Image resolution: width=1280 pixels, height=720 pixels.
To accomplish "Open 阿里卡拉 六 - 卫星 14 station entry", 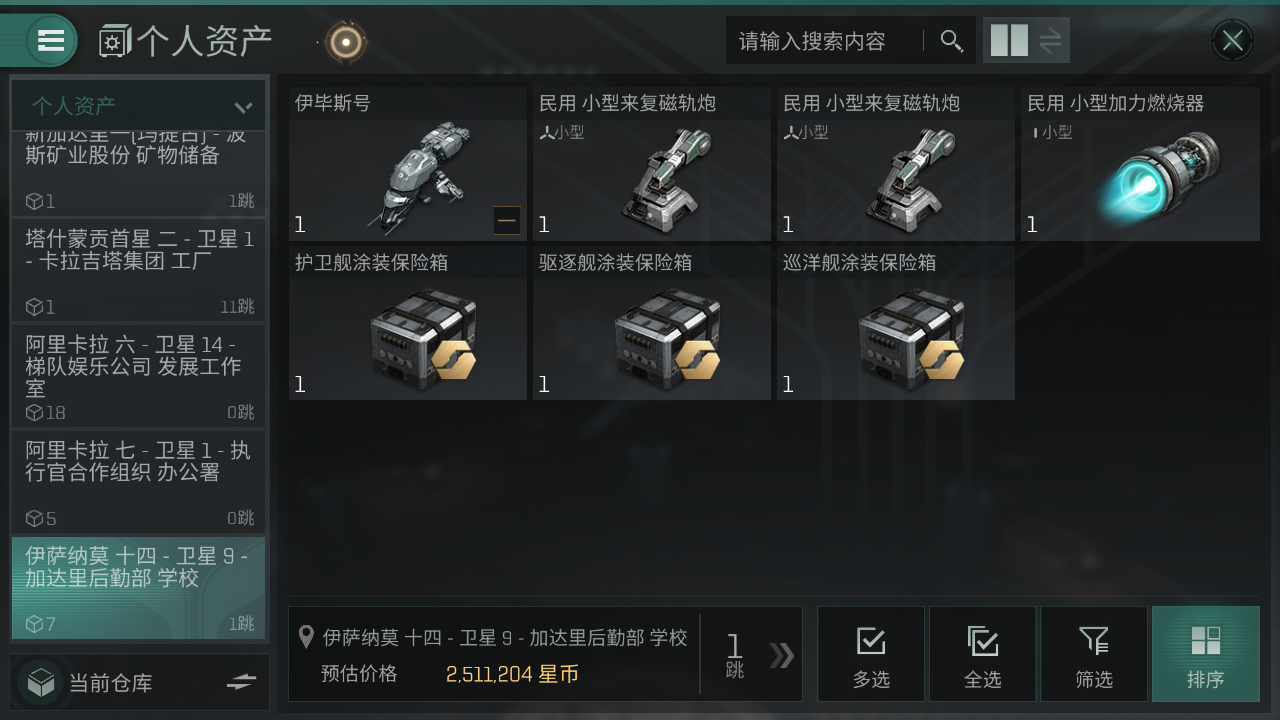I will 139,374.
